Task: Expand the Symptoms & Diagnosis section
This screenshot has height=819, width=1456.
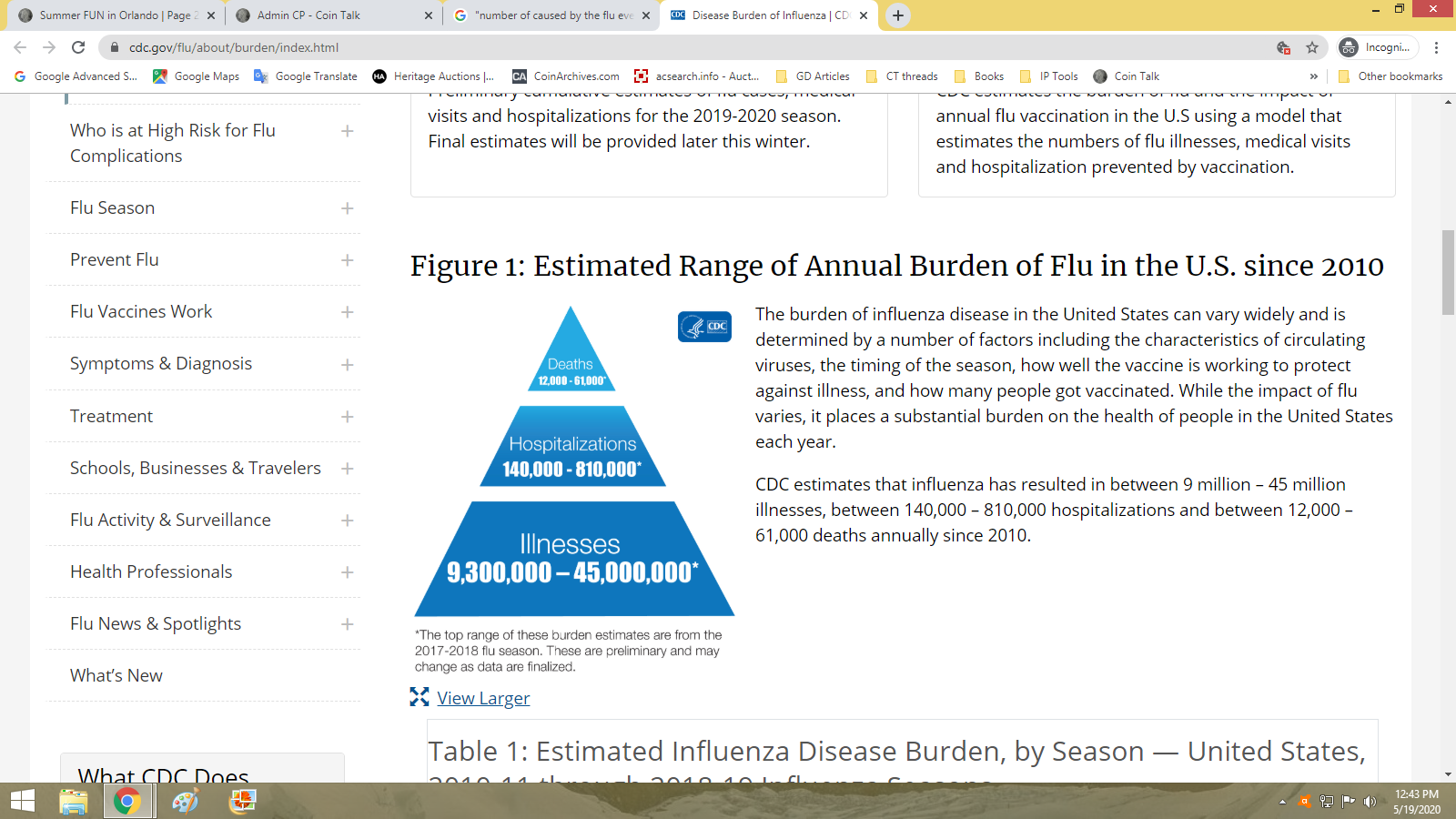Action: (x=347, y=364)
